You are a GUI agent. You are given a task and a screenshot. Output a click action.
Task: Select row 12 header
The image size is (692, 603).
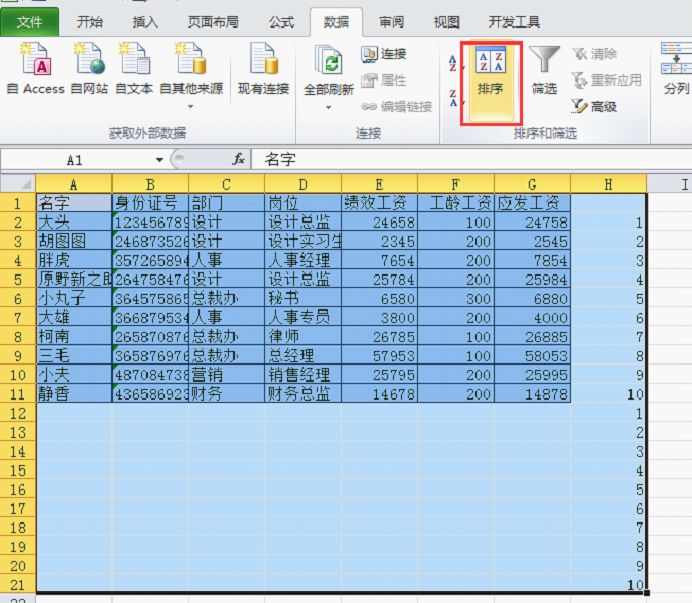(18, 414)
